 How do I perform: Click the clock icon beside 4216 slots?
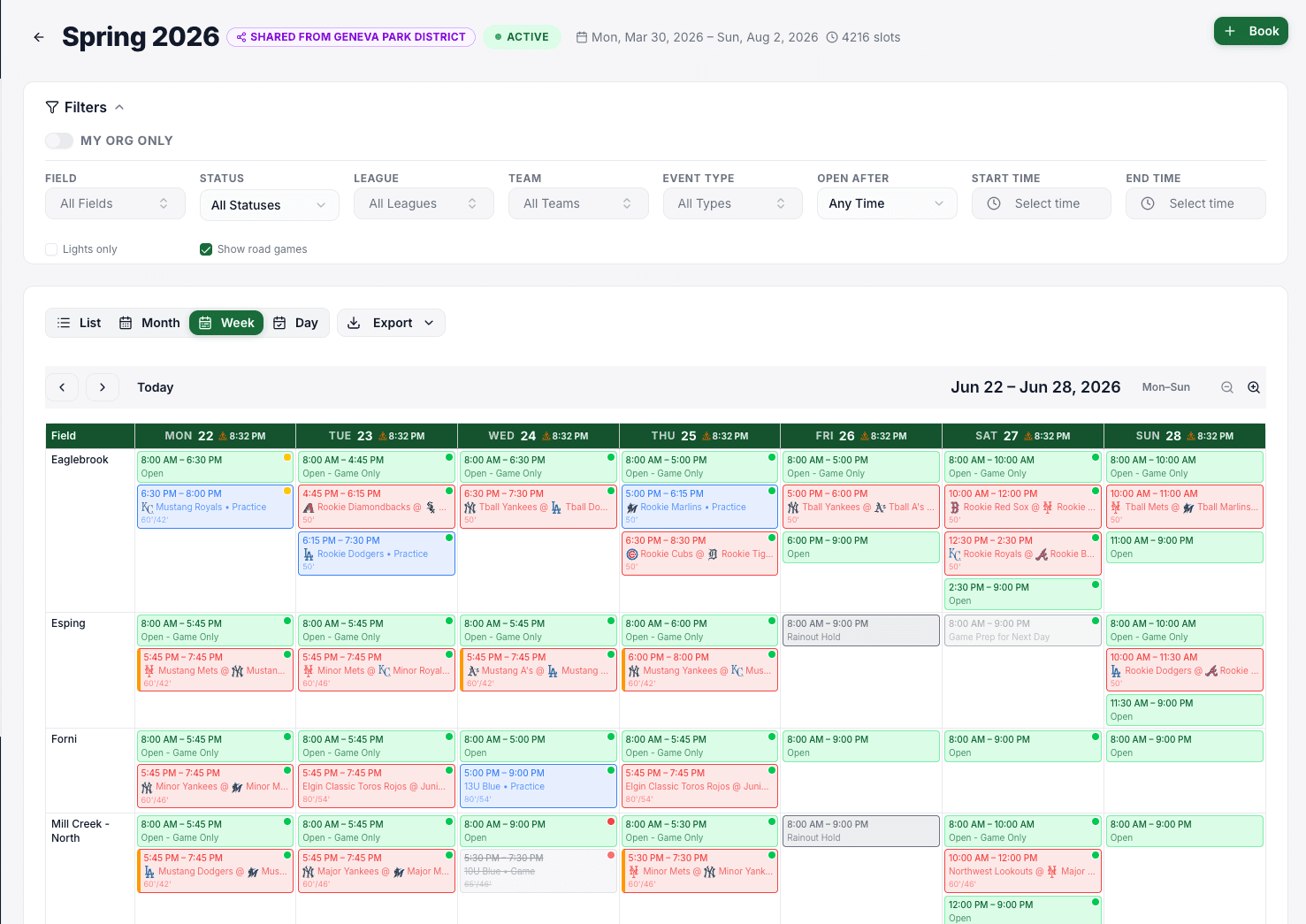[x=832, y=37]
